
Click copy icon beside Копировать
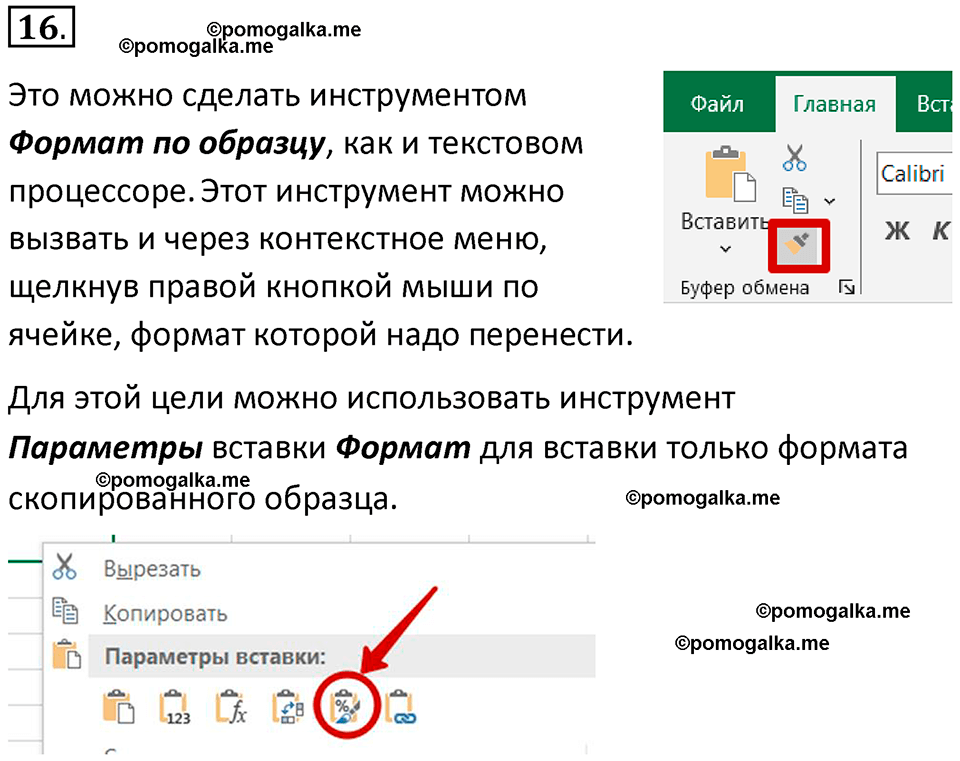[x=65, y=610]
